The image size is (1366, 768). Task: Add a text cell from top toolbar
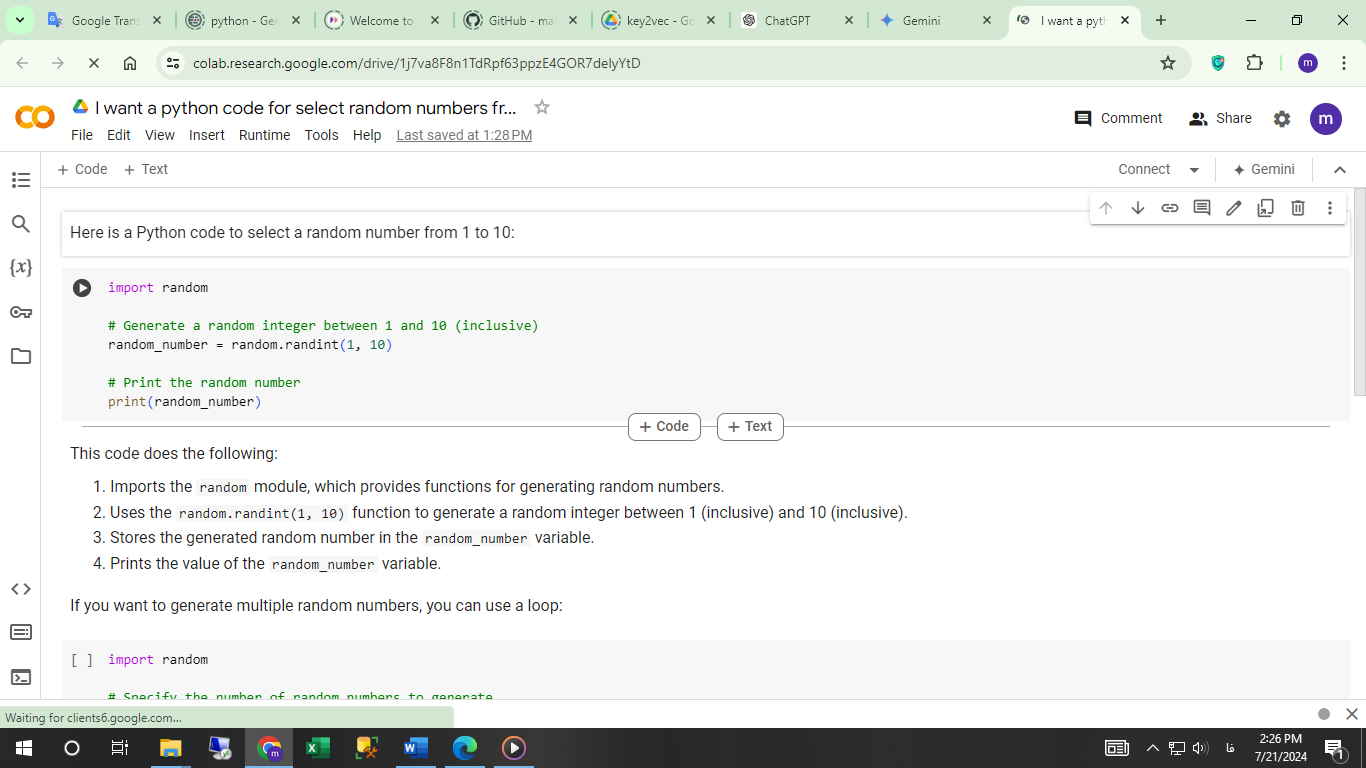[x=146, y=170]
